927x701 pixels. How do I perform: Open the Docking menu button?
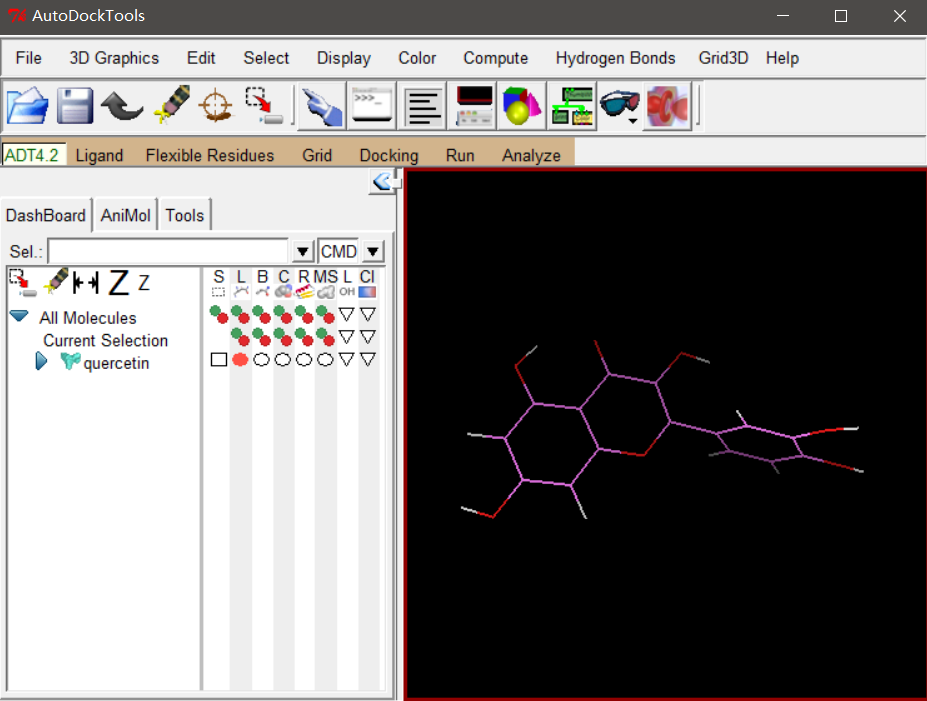[x=389, y=155]
